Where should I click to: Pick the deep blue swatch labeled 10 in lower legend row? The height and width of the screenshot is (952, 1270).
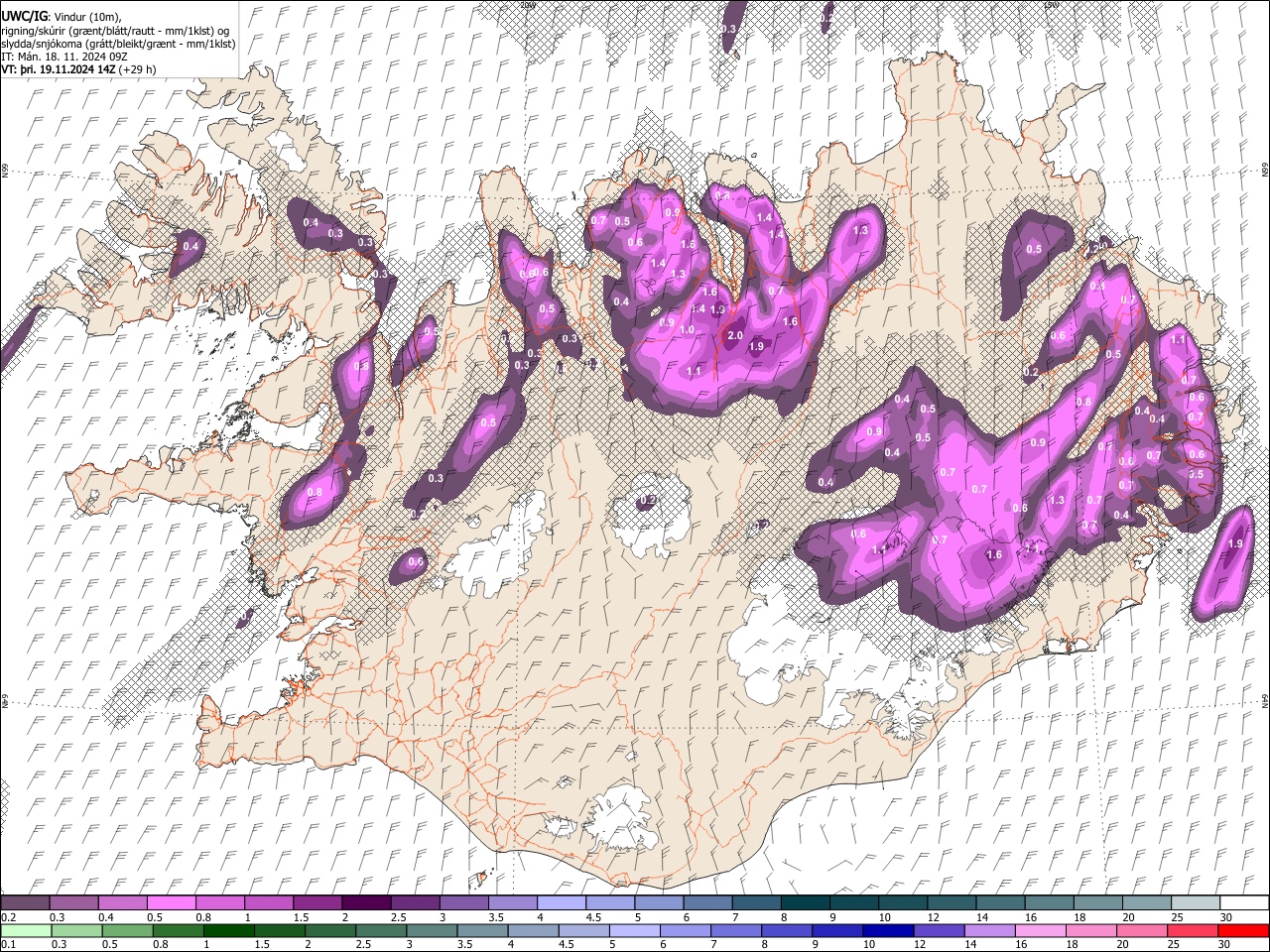(889, 930)
